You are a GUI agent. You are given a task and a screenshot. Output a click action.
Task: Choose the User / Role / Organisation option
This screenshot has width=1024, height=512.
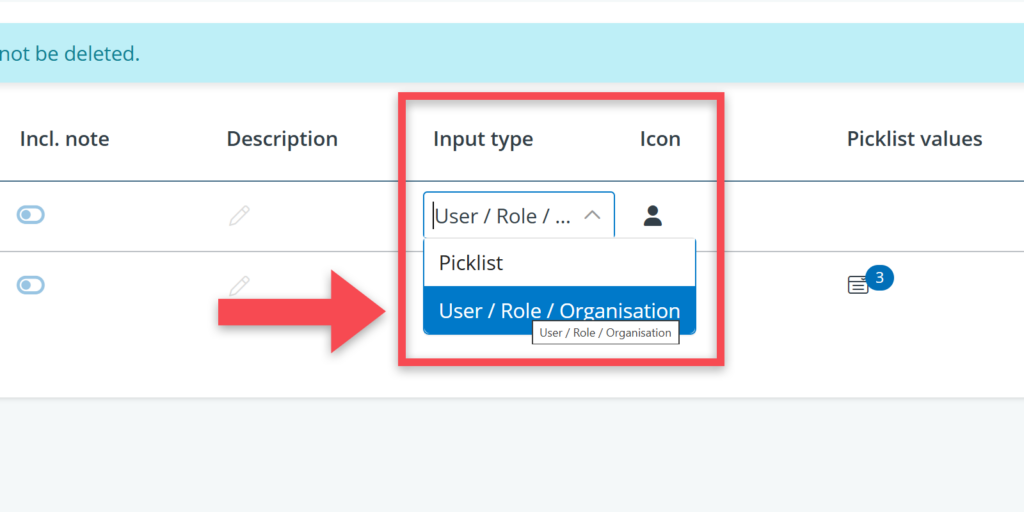(559, 310)
